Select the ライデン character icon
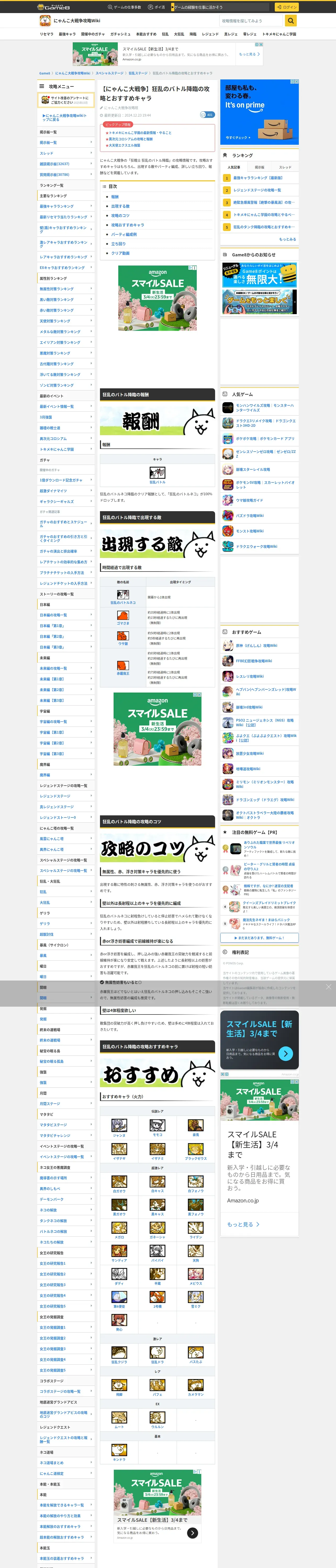This screenshot has height=1568, width=336. 196,1228
